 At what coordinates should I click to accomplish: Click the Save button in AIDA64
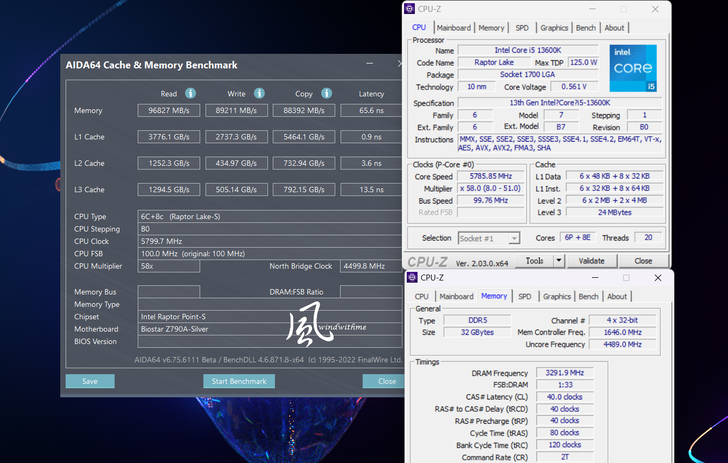click(90, 381)
